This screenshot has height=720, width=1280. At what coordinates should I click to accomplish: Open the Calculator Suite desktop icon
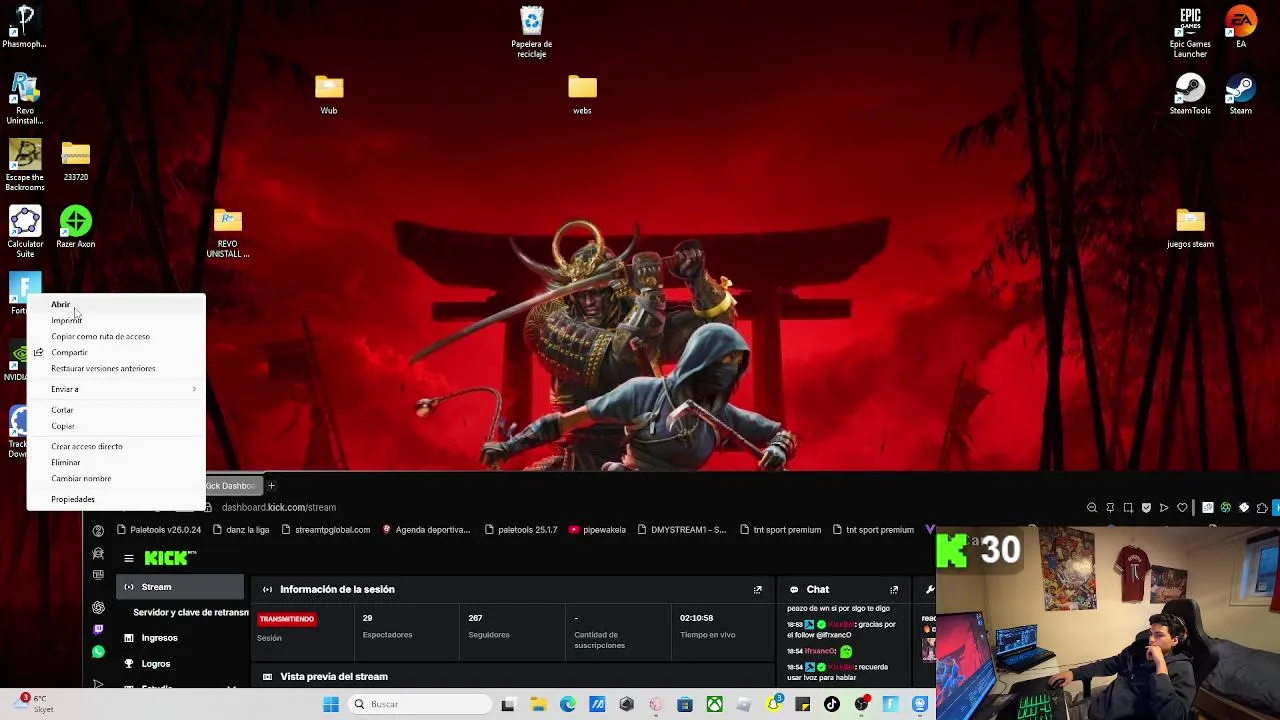click(25, 232)
